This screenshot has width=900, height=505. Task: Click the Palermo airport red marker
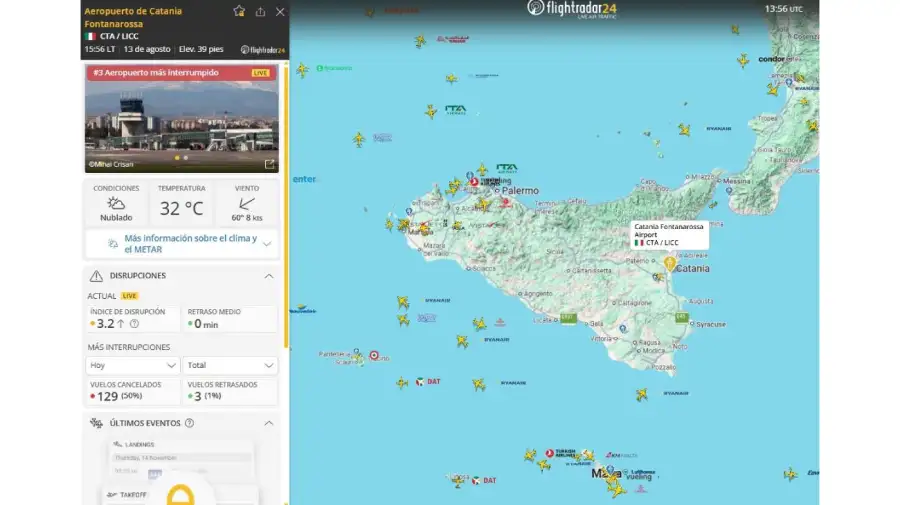(x=474, y=182)
